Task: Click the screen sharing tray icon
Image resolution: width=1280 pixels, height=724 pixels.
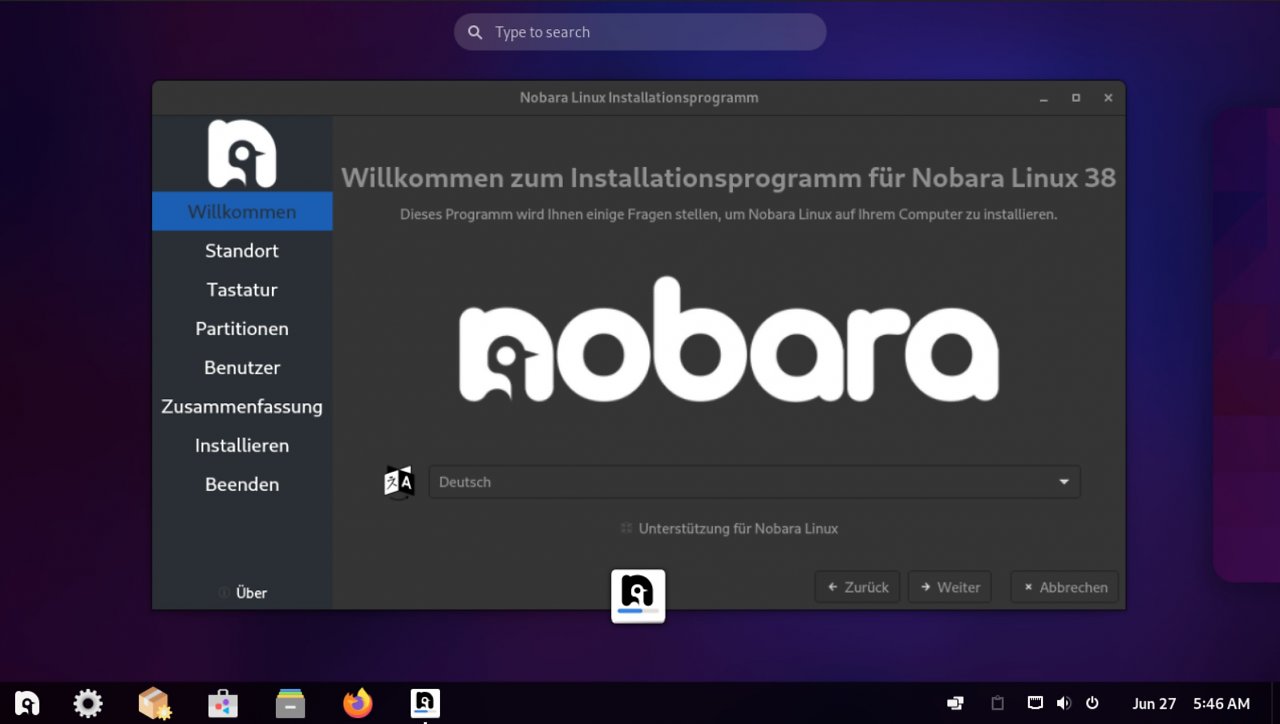Action: click(x=956, y=704)
